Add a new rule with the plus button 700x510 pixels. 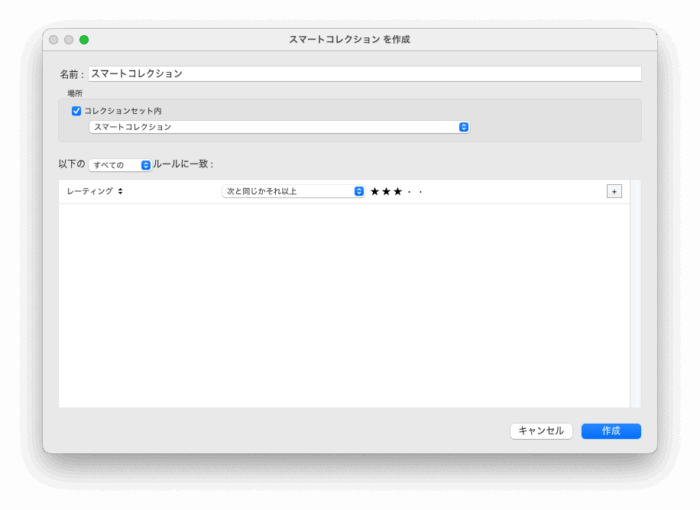[x=614, y=191]
